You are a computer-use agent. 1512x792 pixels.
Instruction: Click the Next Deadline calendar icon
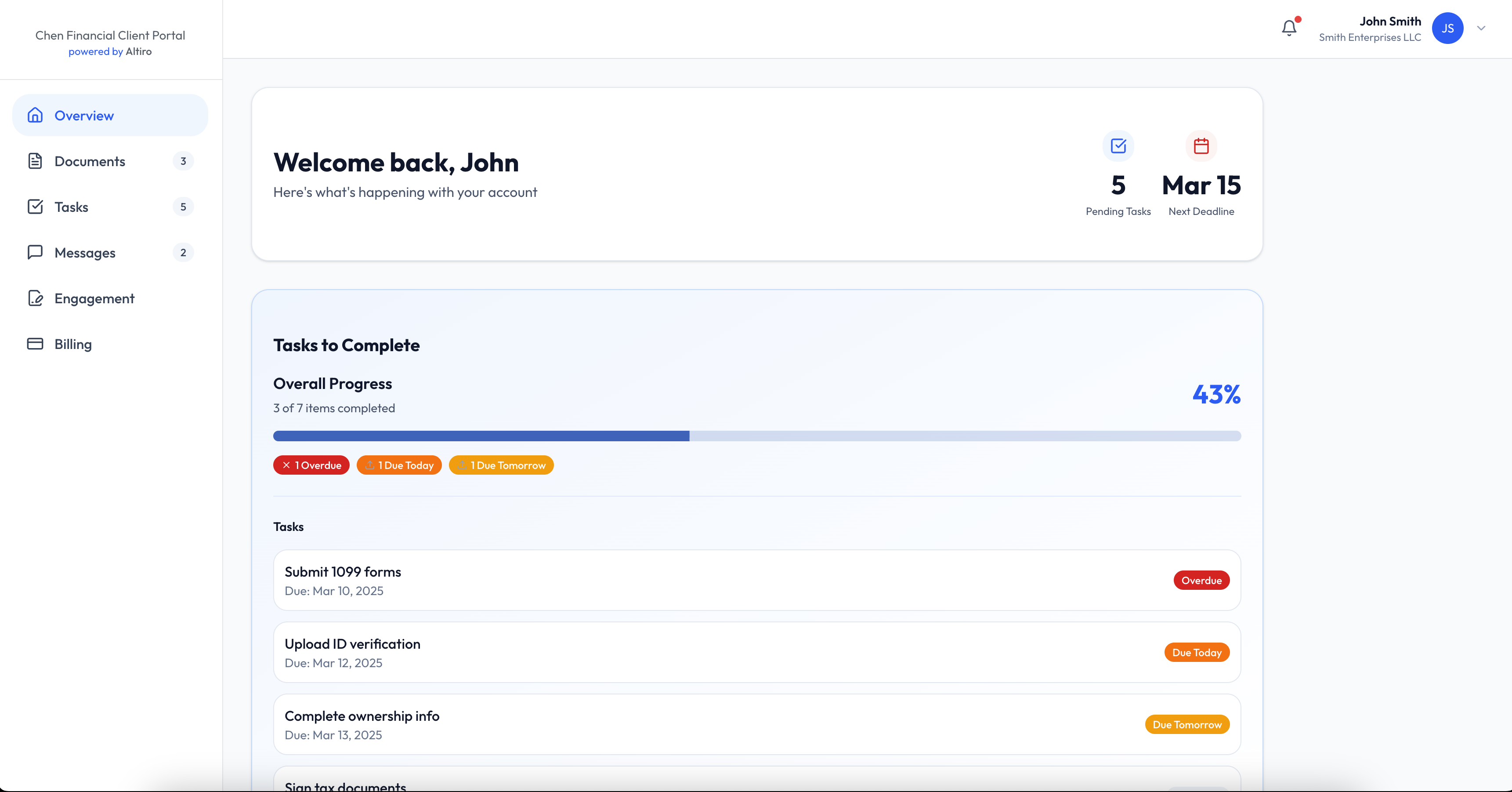point(1201,145)
